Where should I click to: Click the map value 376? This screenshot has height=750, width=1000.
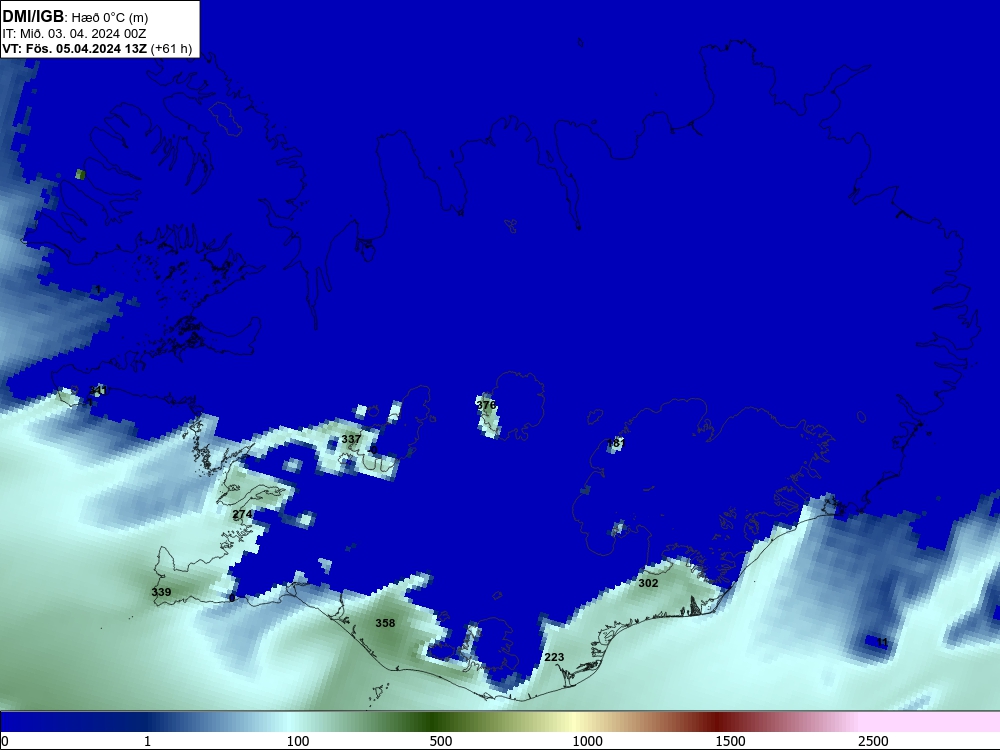click(x=486, y=405)
